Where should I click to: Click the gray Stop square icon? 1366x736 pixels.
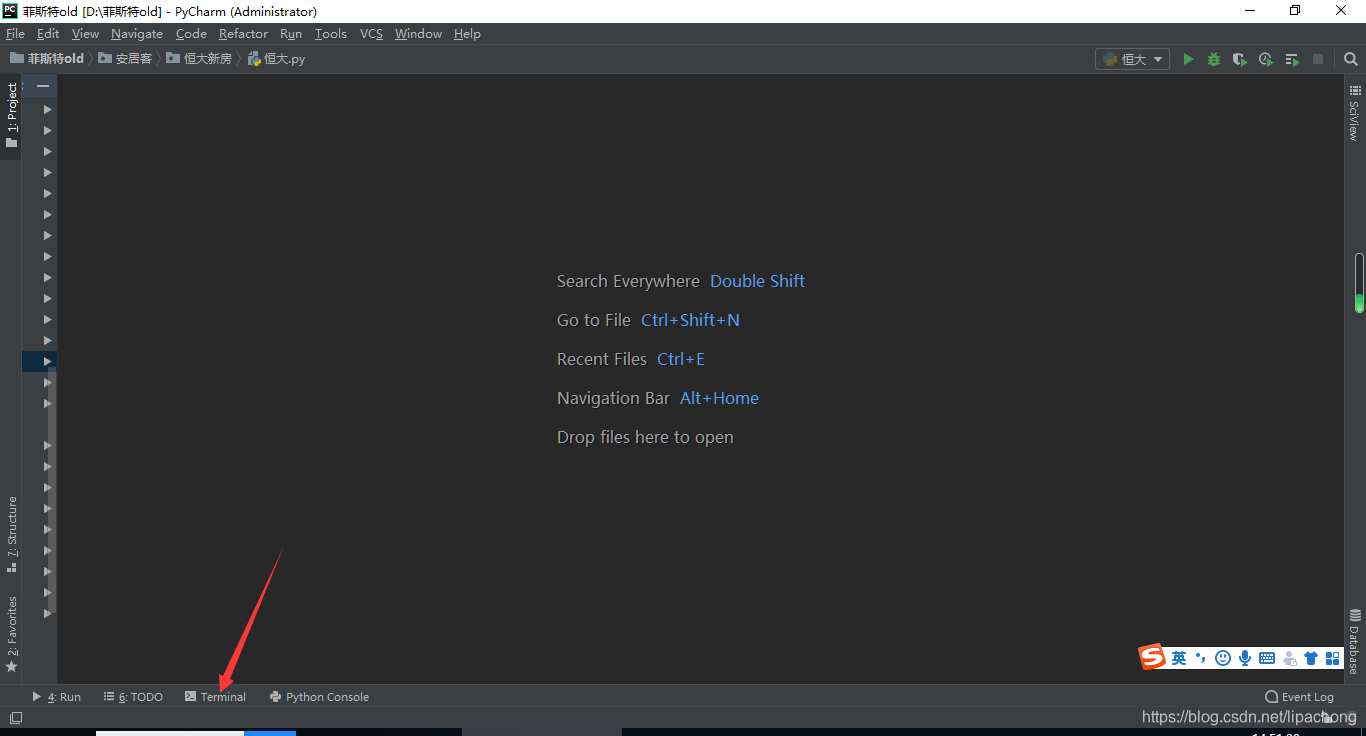point(1318,59)
